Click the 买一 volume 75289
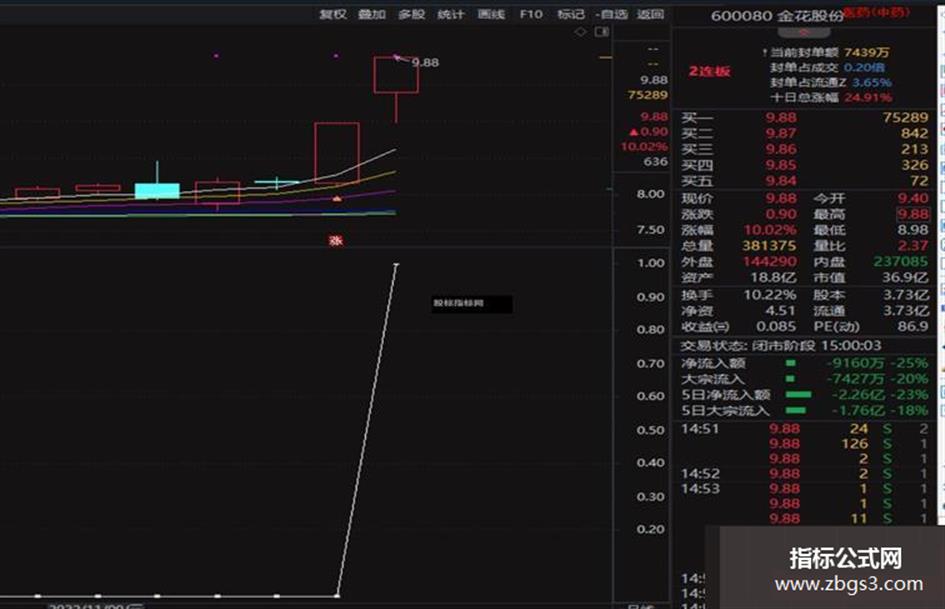Image resolution: width=945 pixels, height=609 pixels. coord(905,118)
